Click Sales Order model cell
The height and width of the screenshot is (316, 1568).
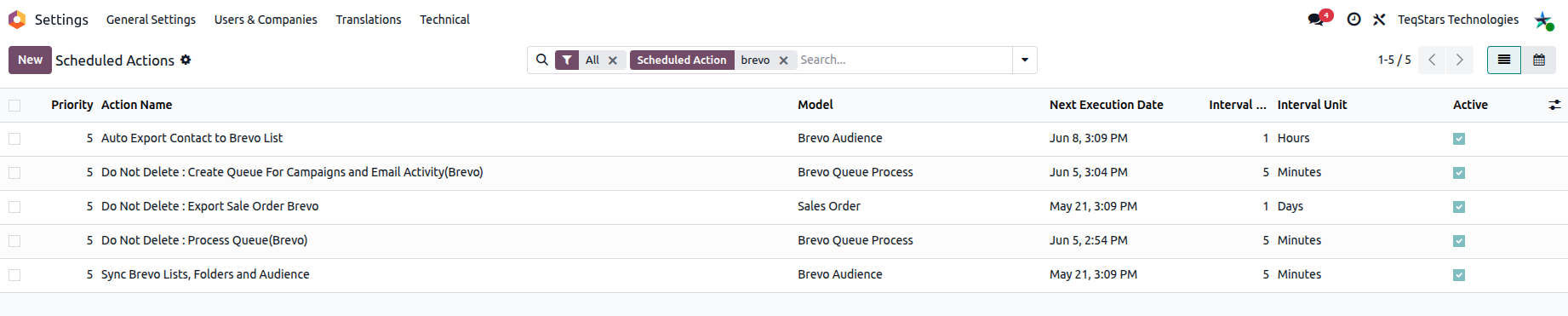pyautogui.click(x=828, y=206)
